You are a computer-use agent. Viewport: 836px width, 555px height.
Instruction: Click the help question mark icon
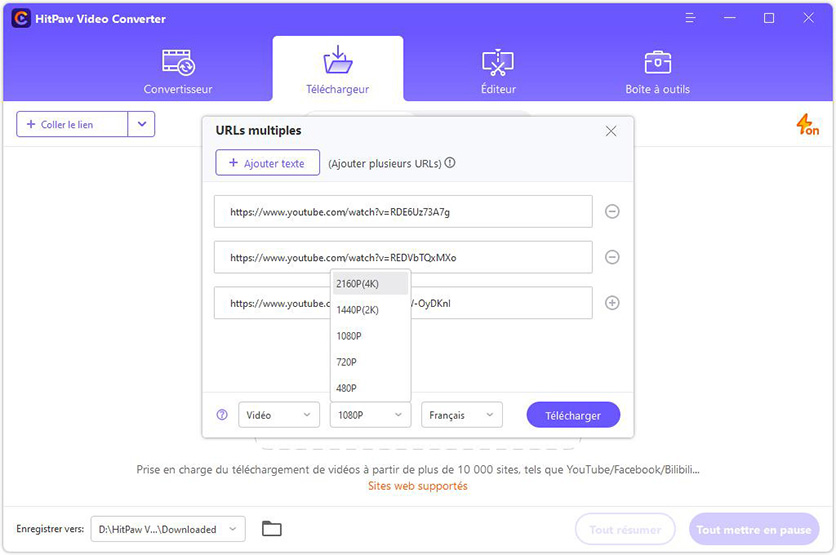[x=222, y=415]
